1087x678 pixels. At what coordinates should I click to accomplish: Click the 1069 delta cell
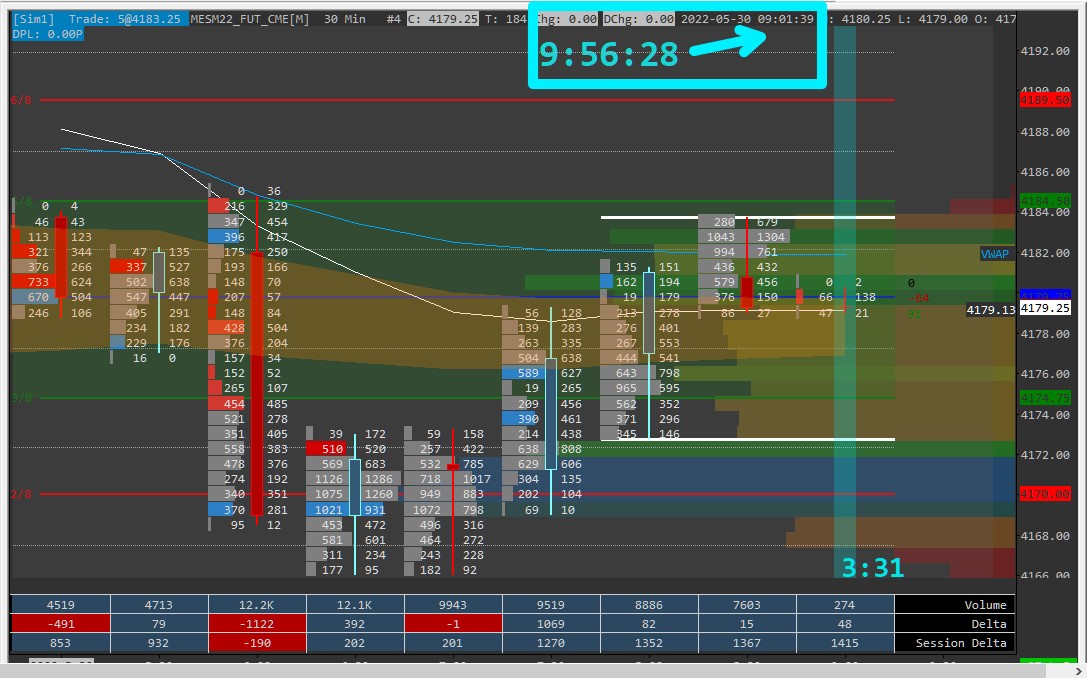550,624
